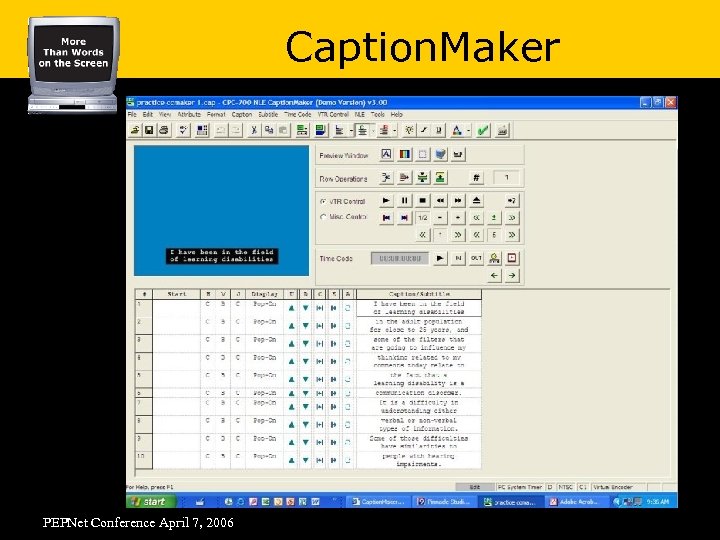
Task: Open a file using the toolbar folder icon
Action: click(x=135, y=130)
